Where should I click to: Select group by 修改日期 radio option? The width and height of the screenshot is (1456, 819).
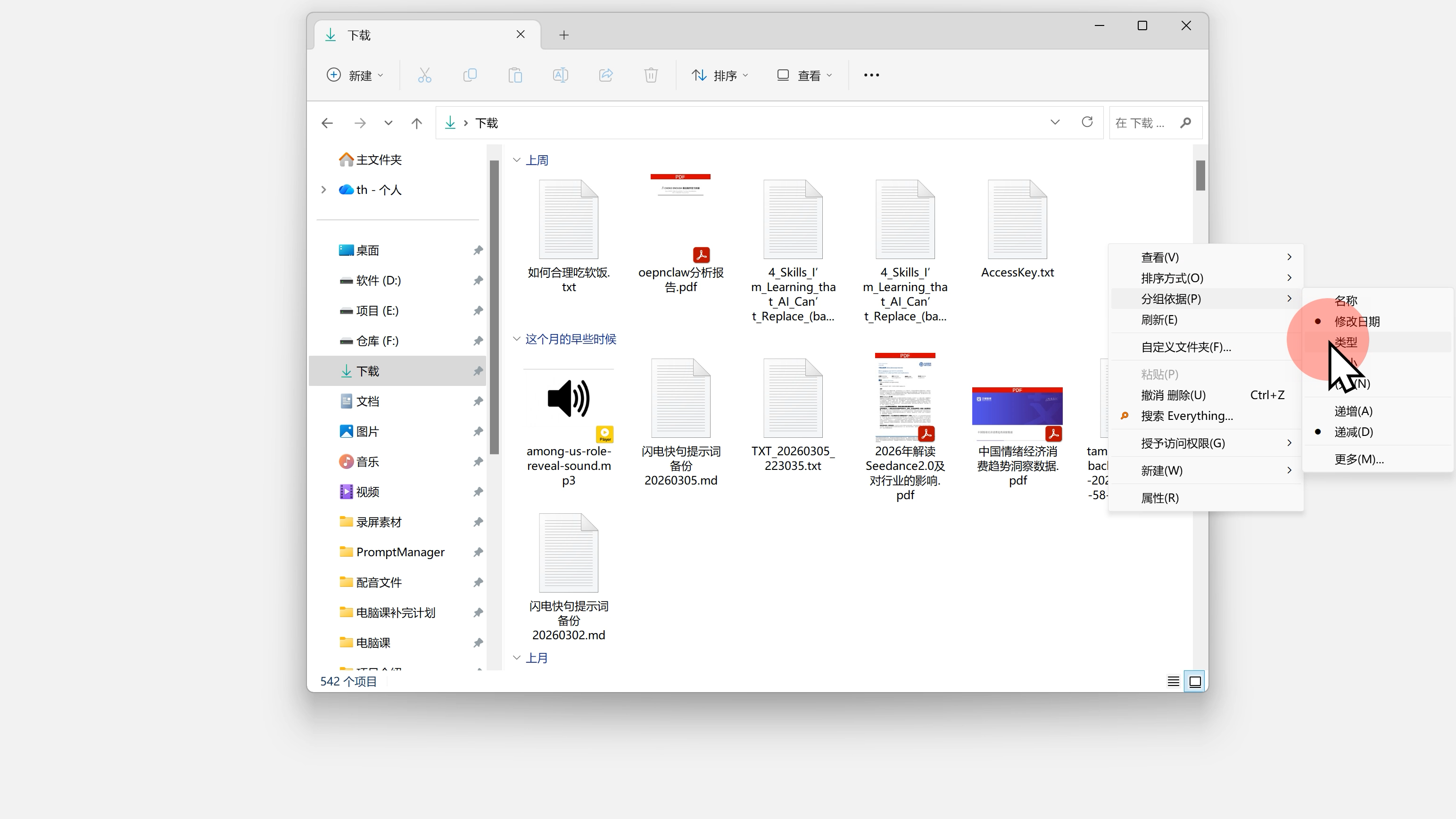(x=1357, y=321)
